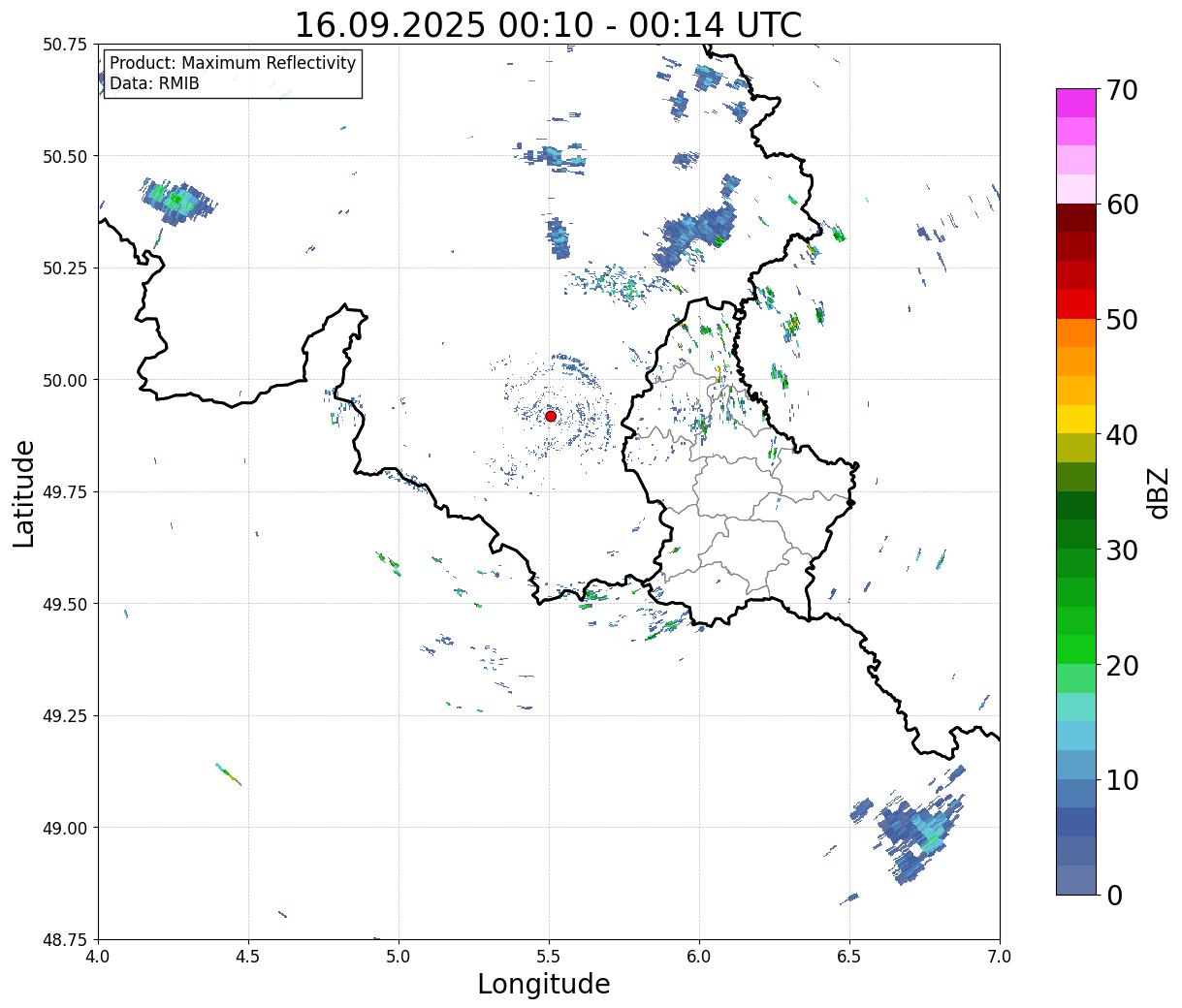Pick the orange colorbar swatch below 50
The height and width of the screenshot is (1008, 1182).
(1076, 332)
